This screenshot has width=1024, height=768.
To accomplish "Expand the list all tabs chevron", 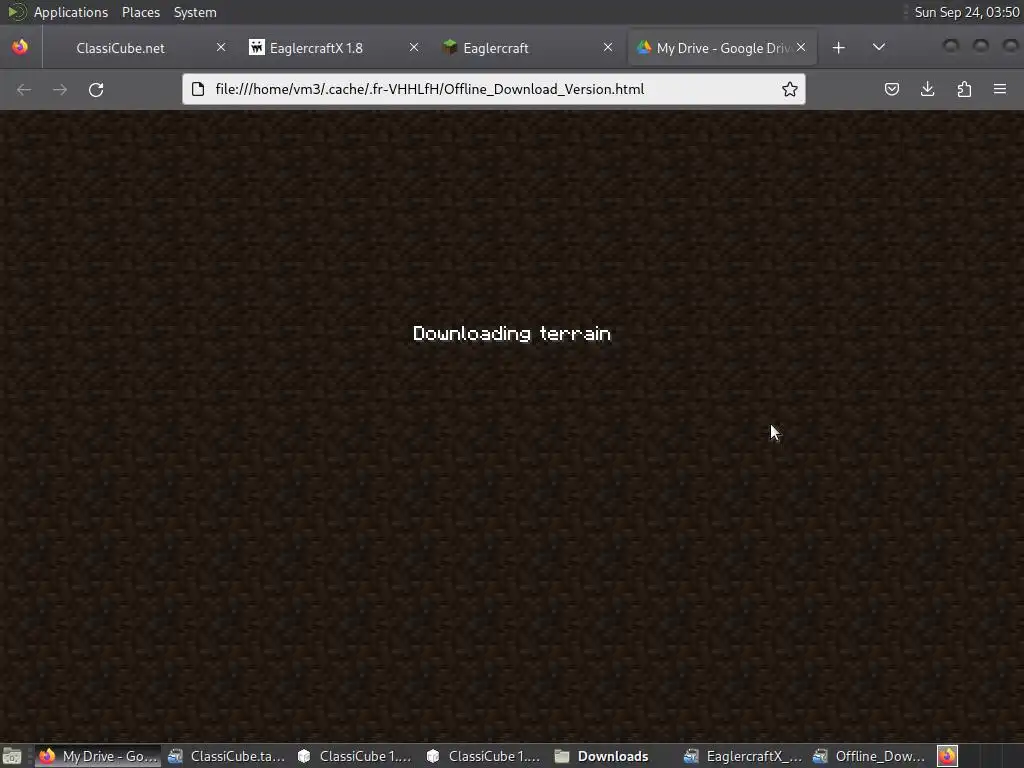I will point(879,48).
